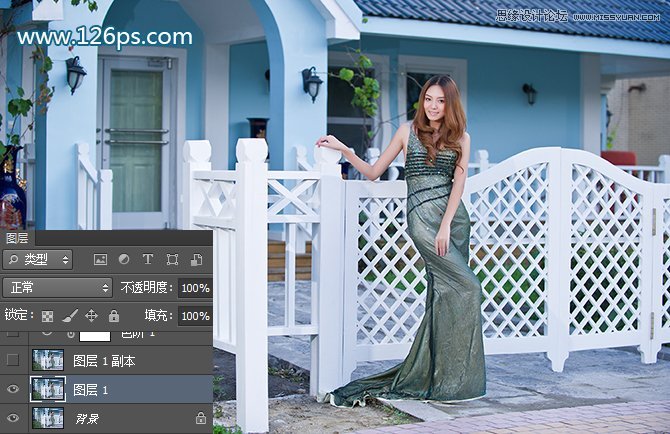Switch to the 图层 panel tab
The height and width of the screenshot is (434, 670).
coord(17,238)
